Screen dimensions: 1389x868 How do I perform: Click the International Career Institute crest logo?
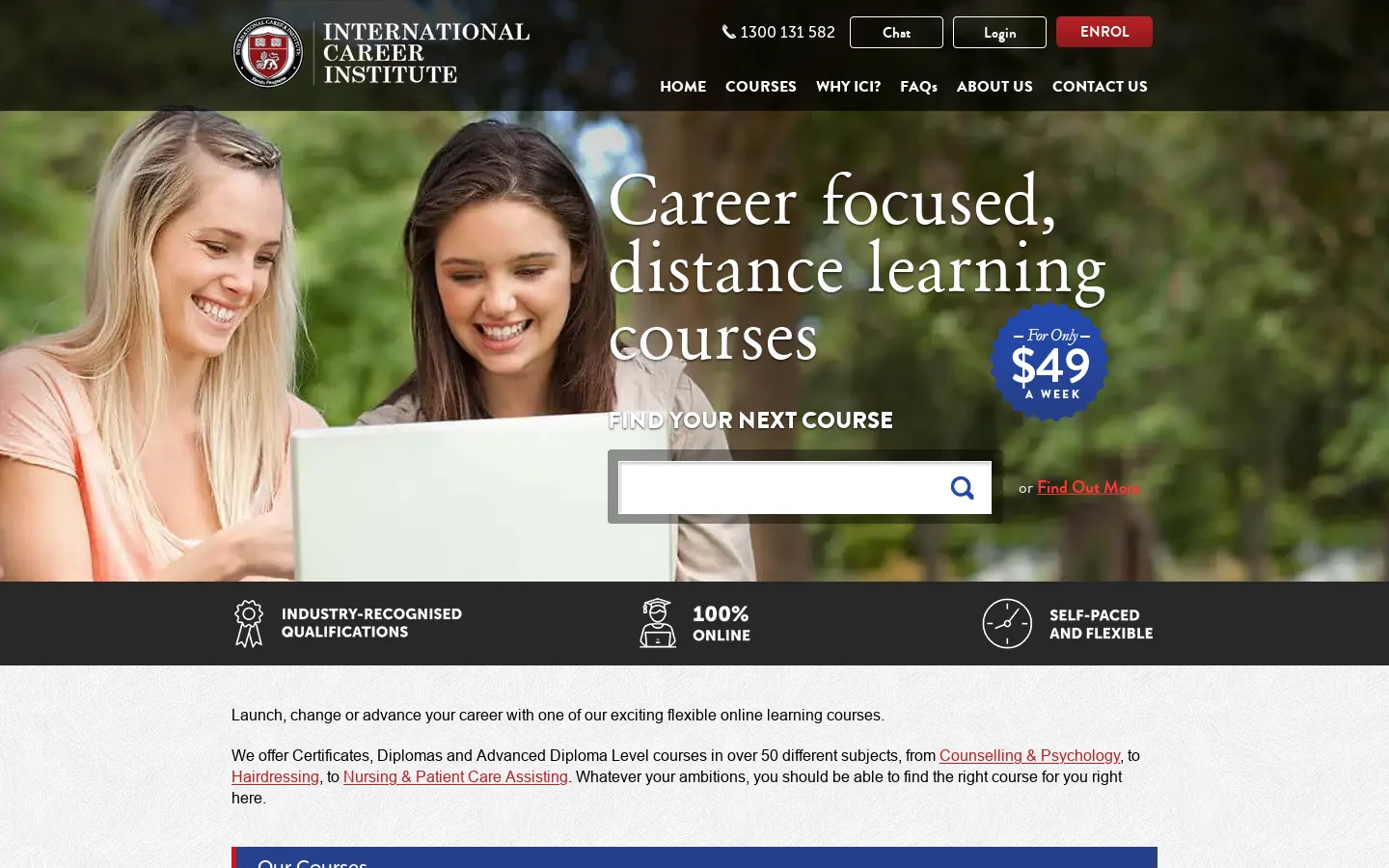(268, 52)
